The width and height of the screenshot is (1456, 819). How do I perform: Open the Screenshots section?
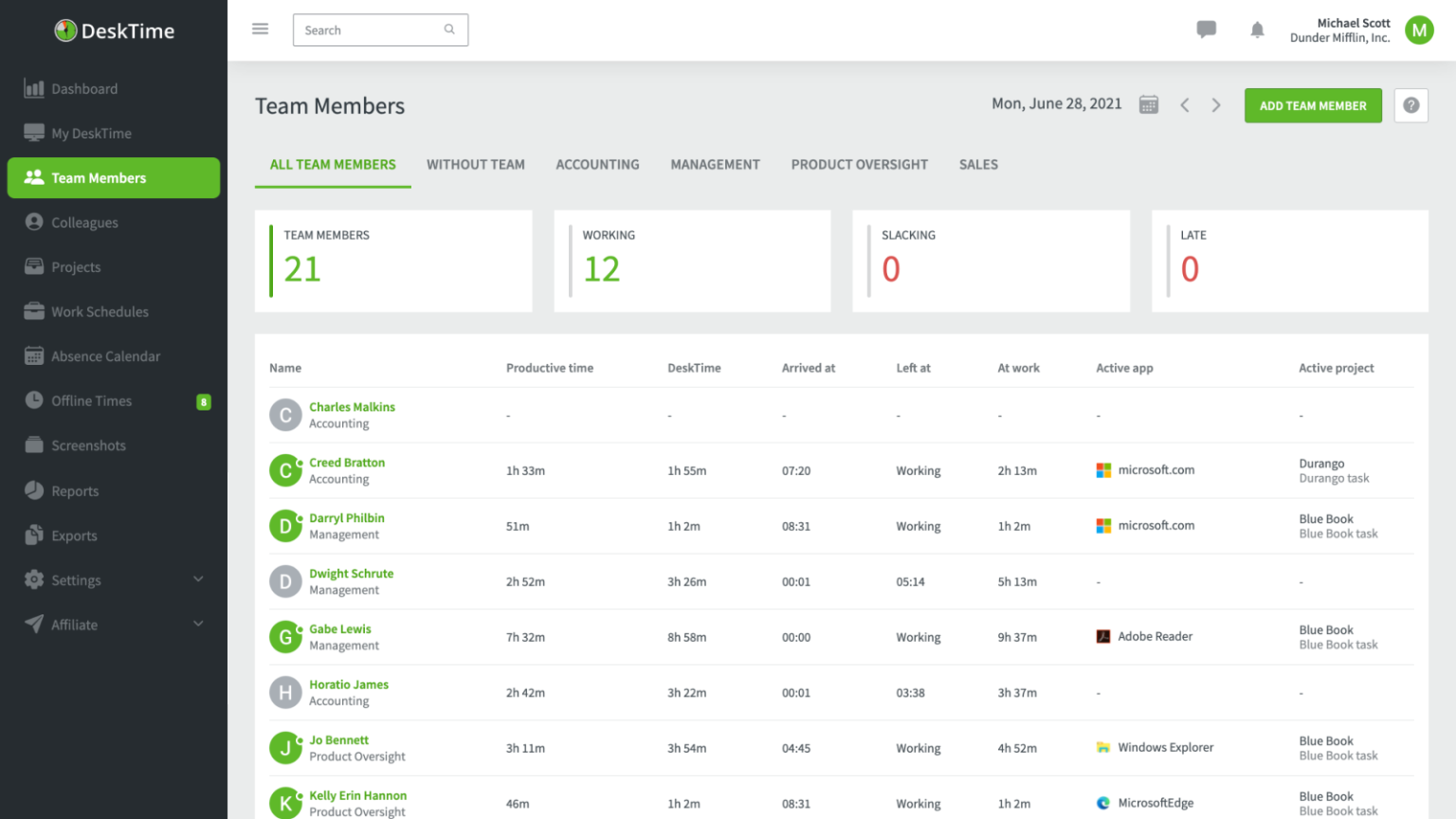pos(89,445)
